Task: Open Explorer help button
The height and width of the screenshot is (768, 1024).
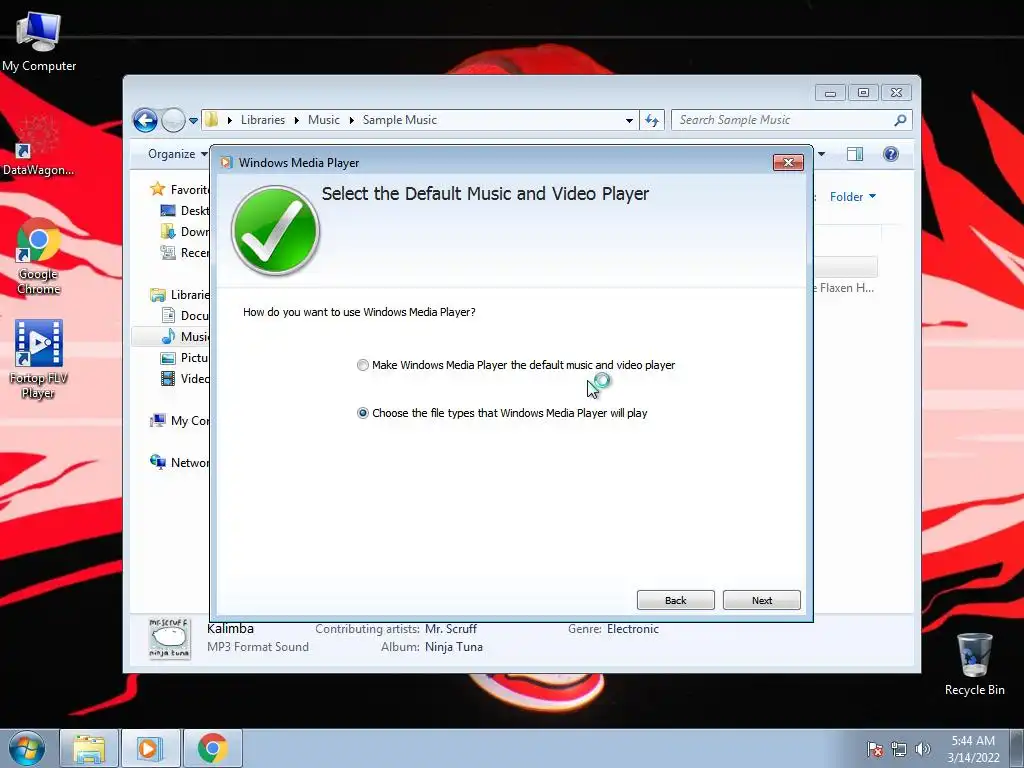Action: pyautogui.click(x=891, y=154)
